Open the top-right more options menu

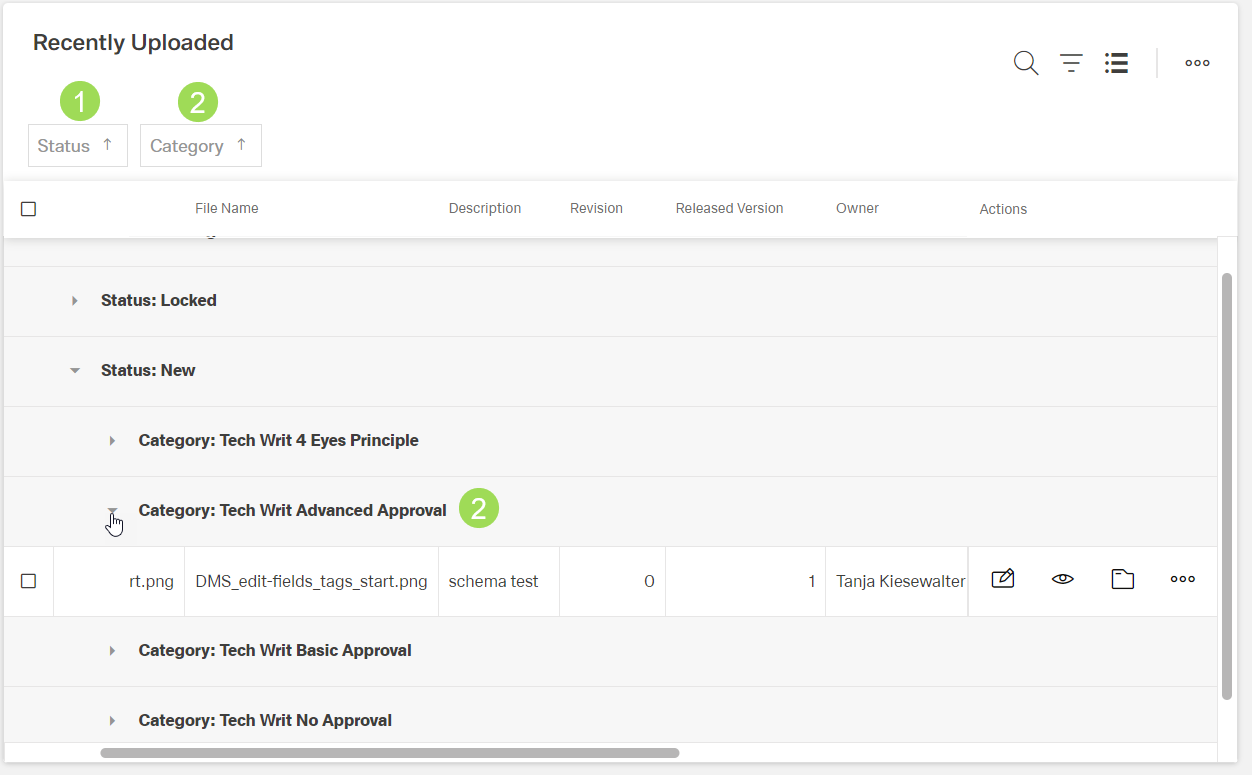[x=1197, y=63]
